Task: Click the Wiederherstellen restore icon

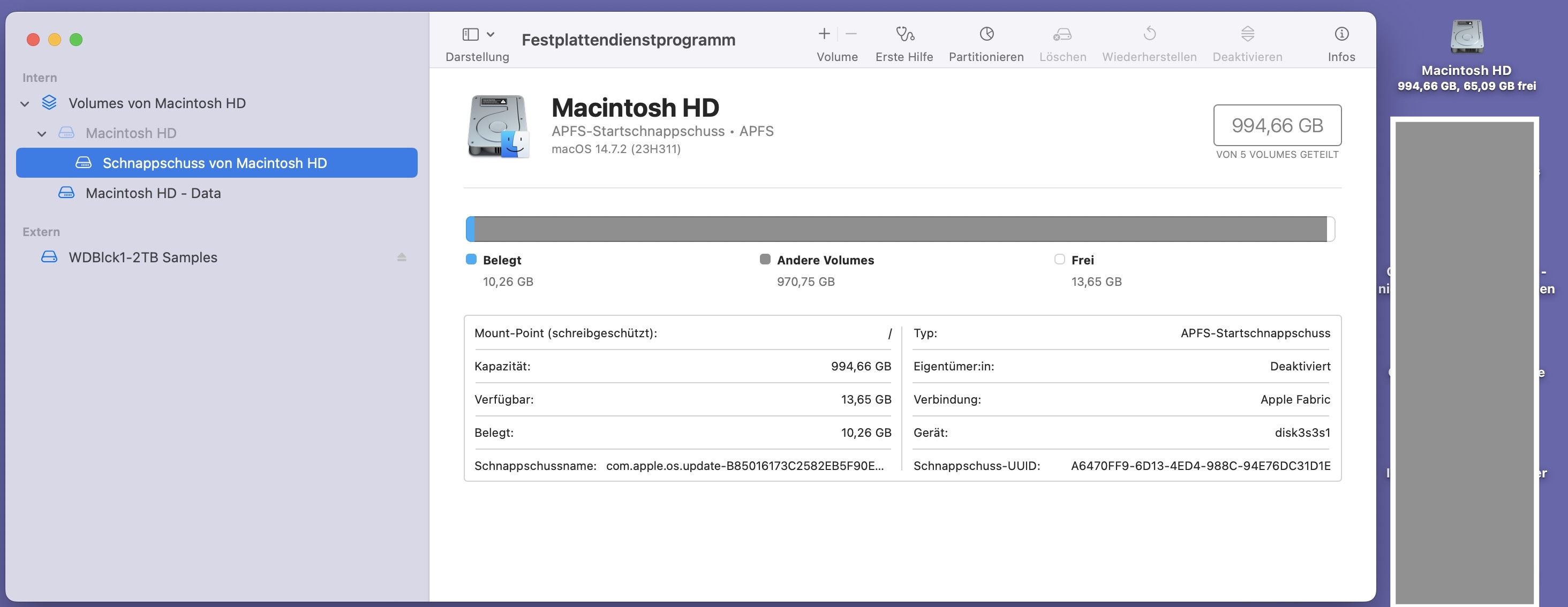Action: click(x=1149, y=34)
